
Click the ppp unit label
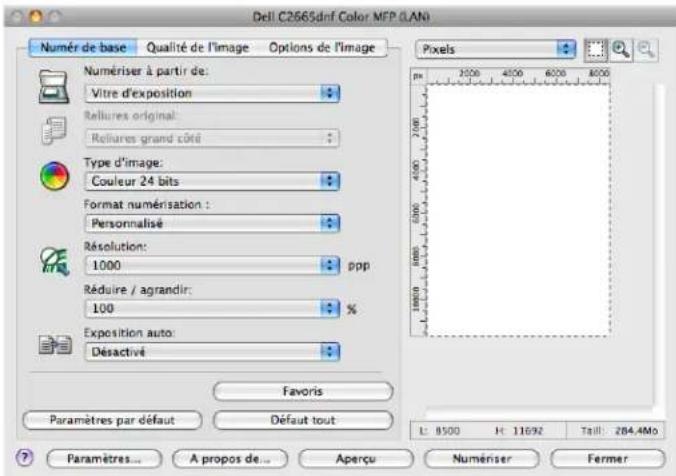359,266
